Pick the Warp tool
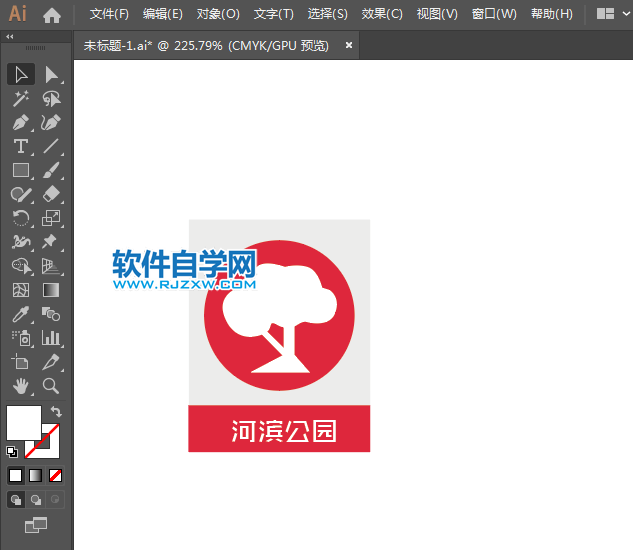633x550 pixels. 21,242
